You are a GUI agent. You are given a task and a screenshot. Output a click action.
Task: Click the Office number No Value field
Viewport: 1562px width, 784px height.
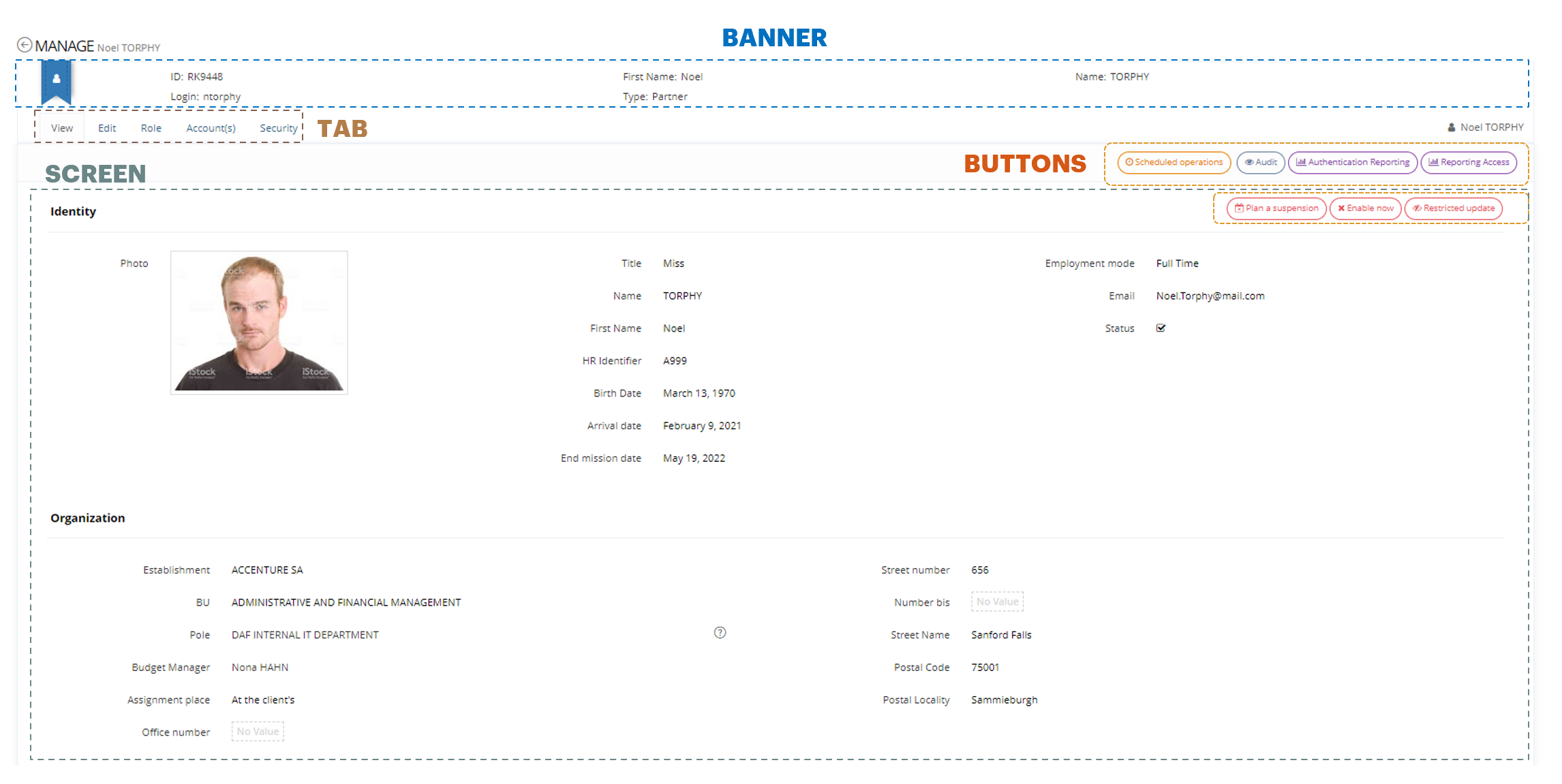pyautogui.click(x=257, y=731)
